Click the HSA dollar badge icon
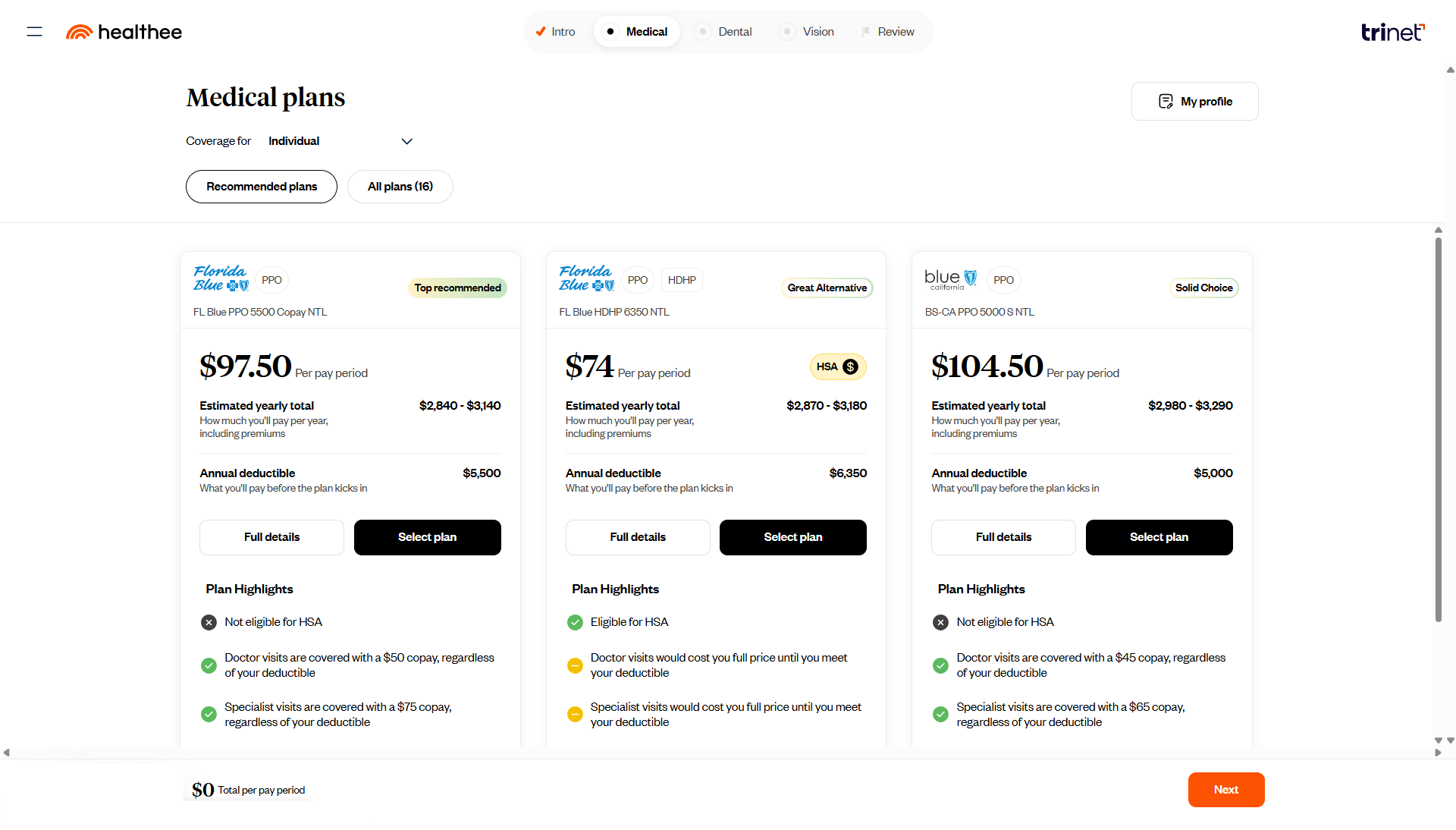This screenshot has width=1456, height=830. pos(850,367)
